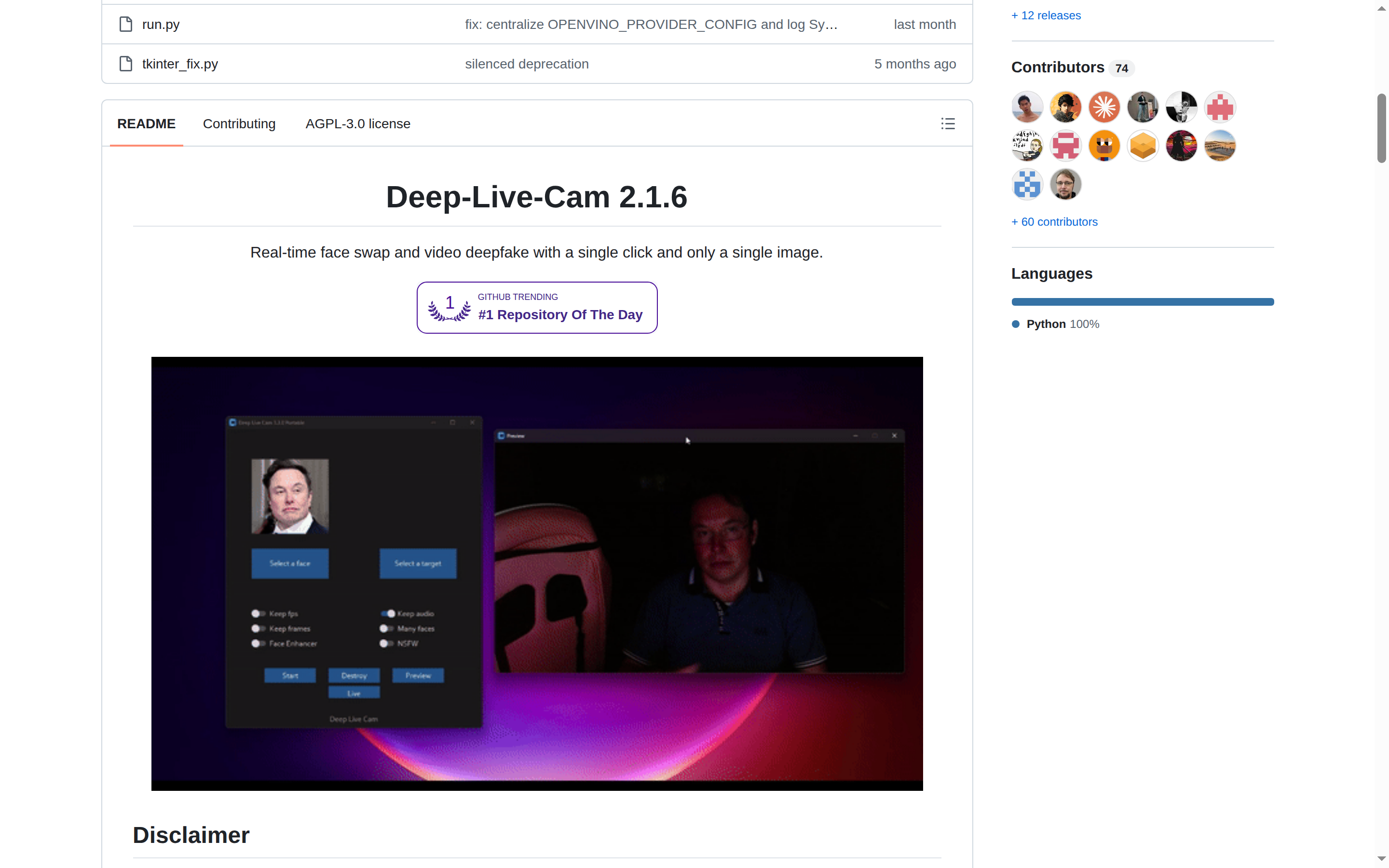The height and width of the screenshot is (868, 1389).
Task: Open the 'silenced deprecation' commit message
Action: pyautogui.click(x=526, y=64)
